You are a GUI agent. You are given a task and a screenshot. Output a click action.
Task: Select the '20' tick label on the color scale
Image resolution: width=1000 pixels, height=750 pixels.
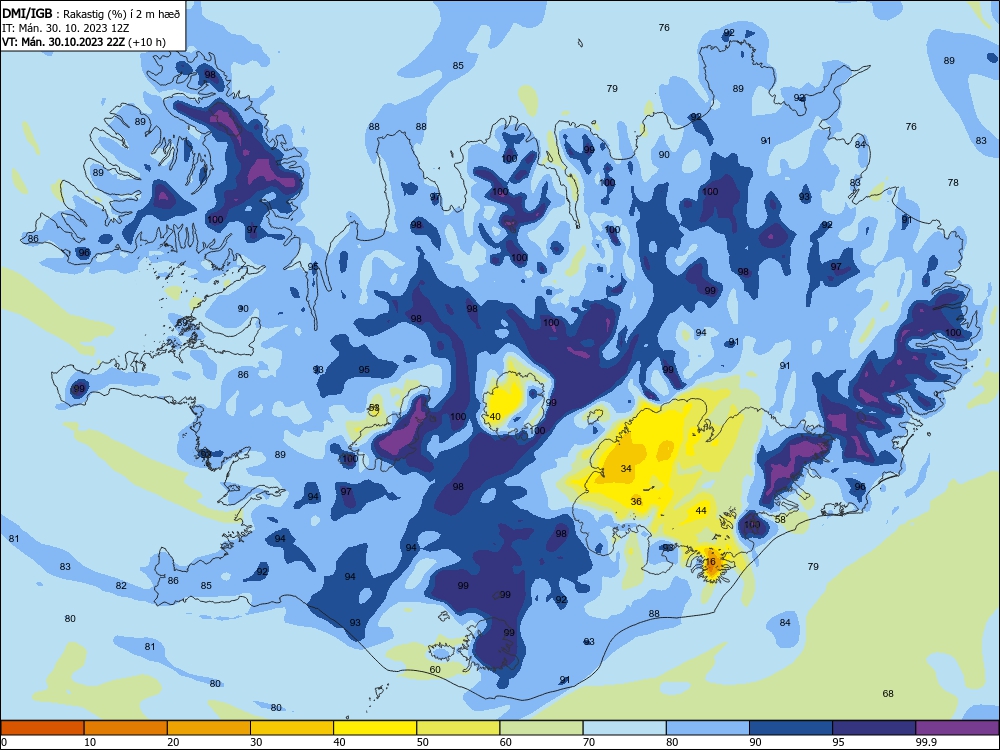tap(173, 742)
